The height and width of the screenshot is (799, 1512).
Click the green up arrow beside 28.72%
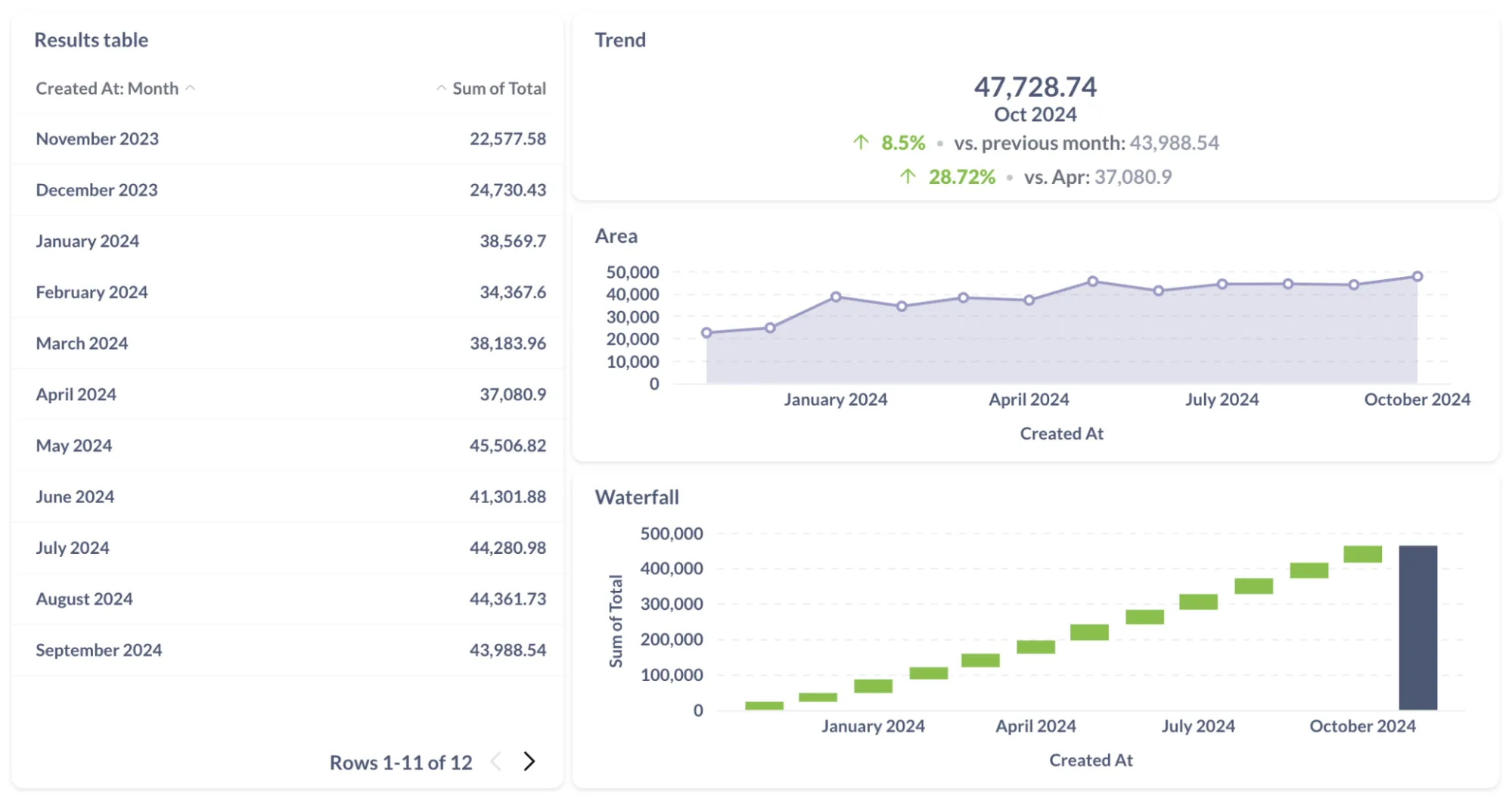coord(908,176)
